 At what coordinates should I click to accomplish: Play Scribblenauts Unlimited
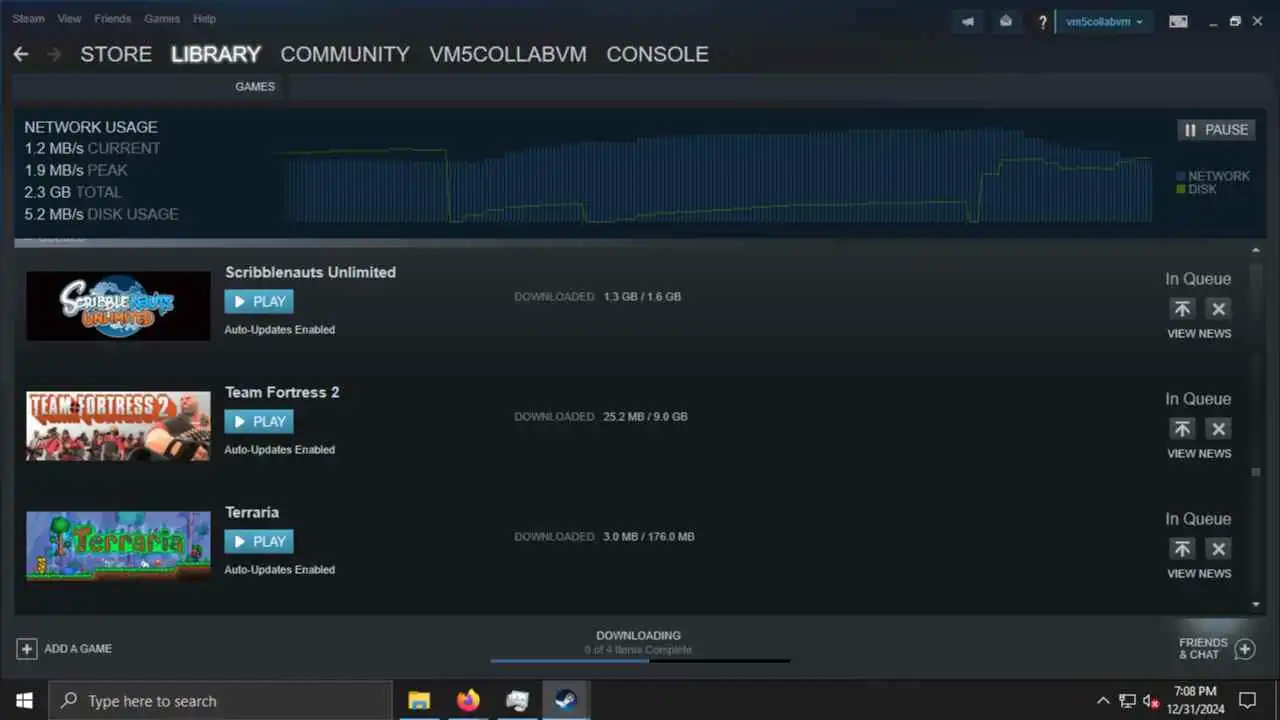coord(259,301)
